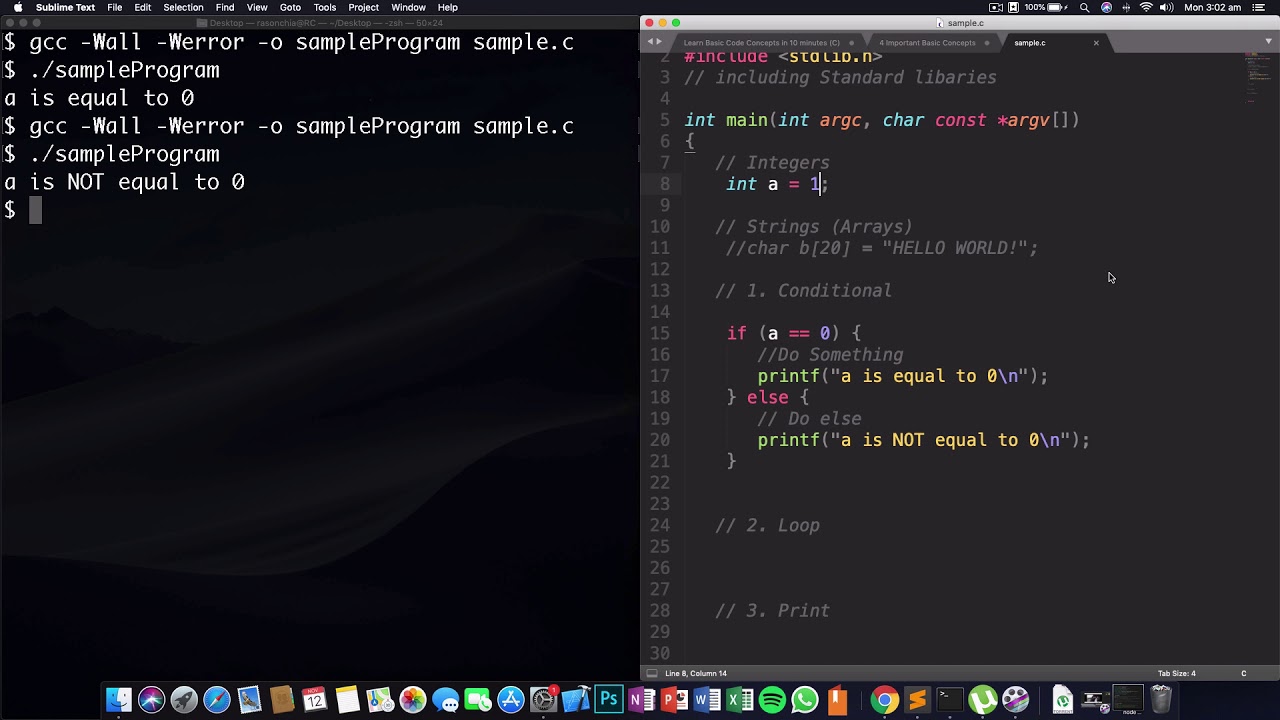Open Launchpad rocket icon in Dock
The width and height of the screenshot is (1280, 720).
[x=184, y=700]
